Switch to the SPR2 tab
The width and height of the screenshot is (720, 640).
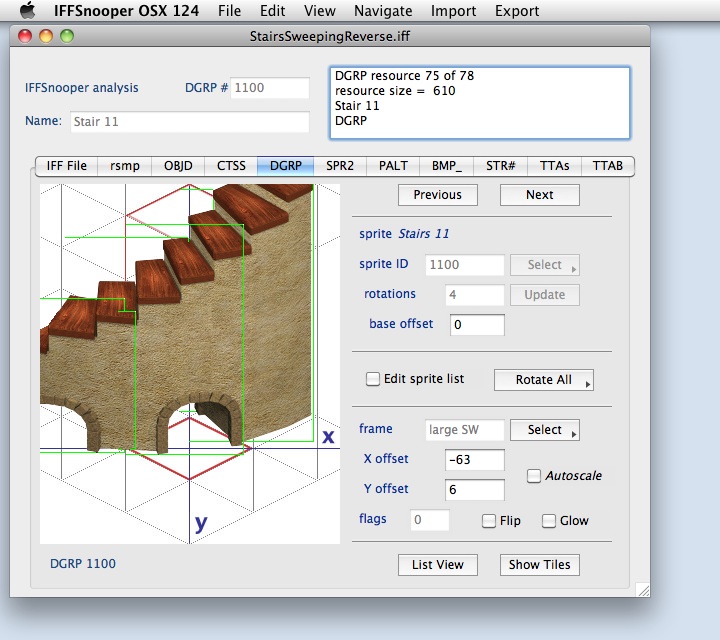pos(339,166)
